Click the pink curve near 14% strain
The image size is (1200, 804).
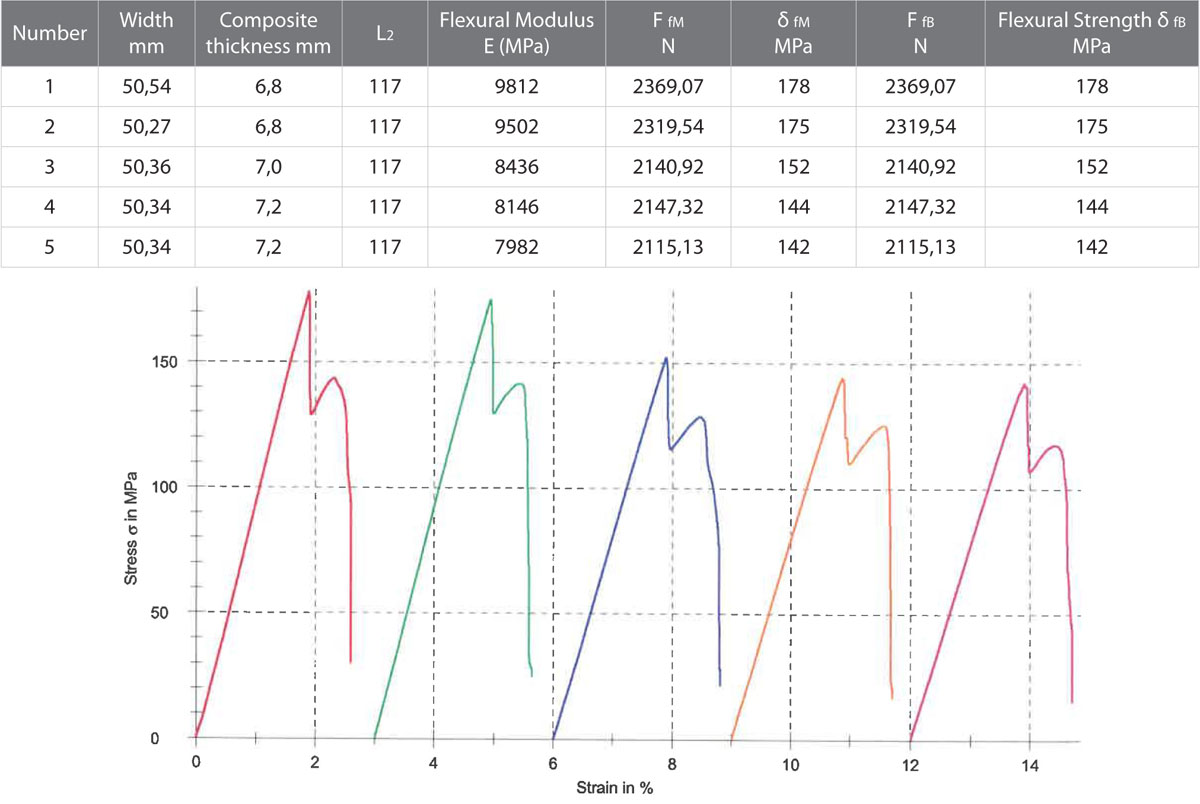coord(1022,386)
